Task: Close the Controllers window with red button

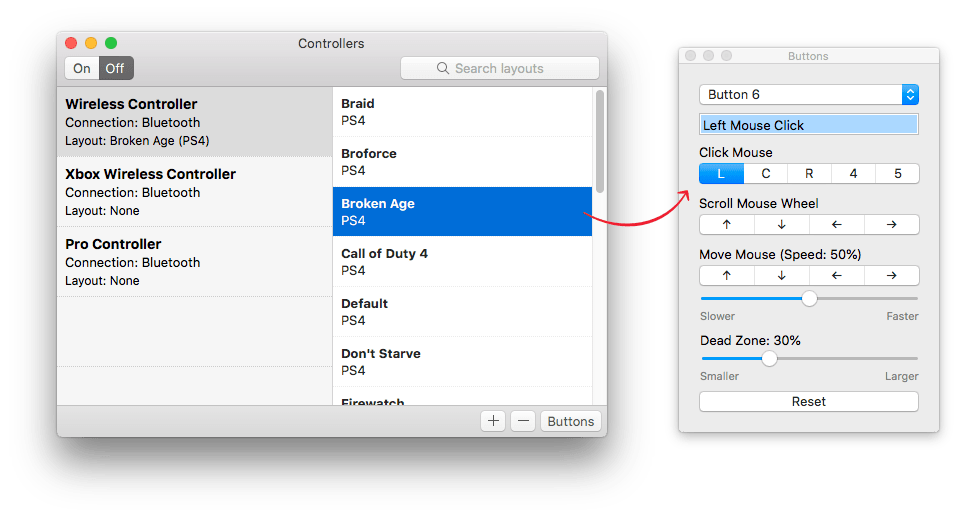Action: (71, 43)
